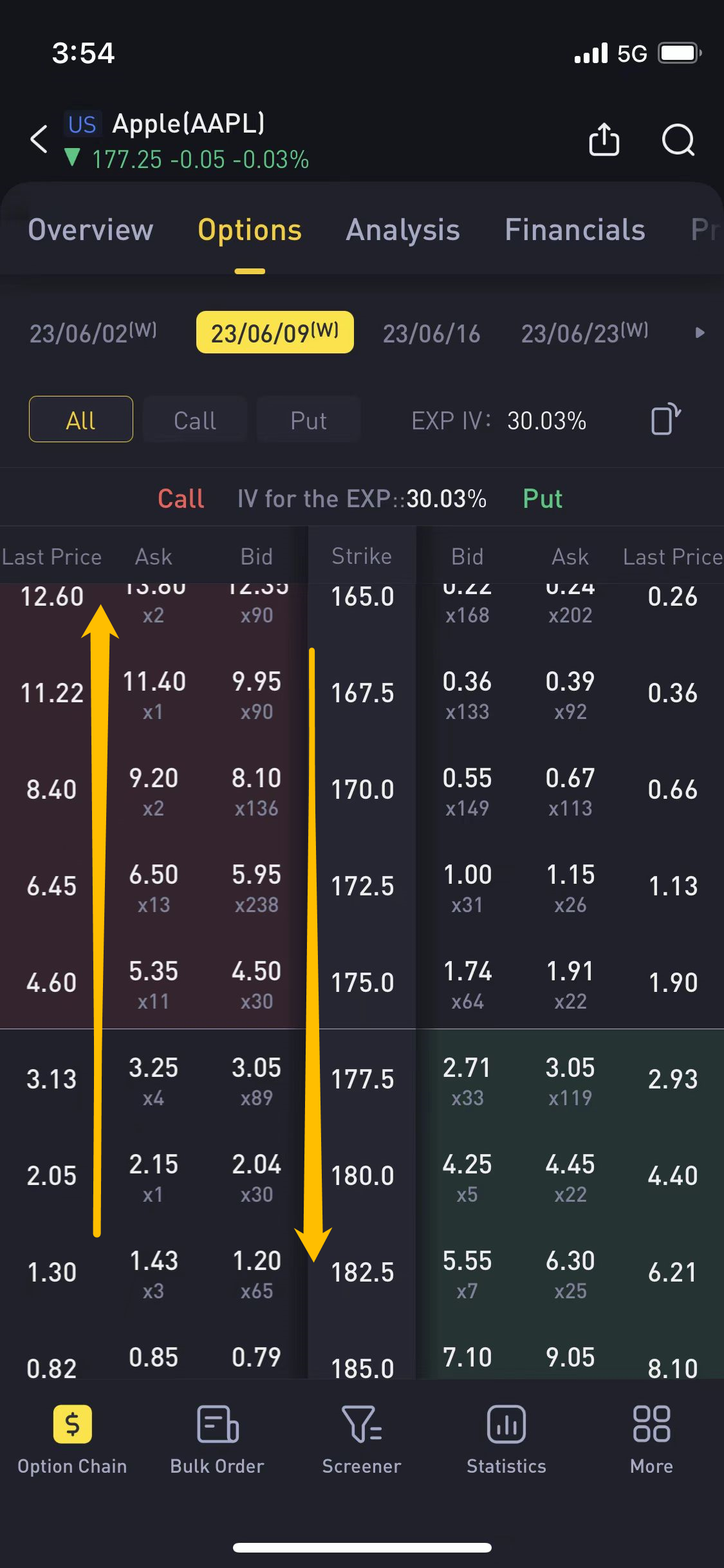Screen dimensions: 724x1568
Task: Select the 177.5 strike row
Action: (362, 1079)
